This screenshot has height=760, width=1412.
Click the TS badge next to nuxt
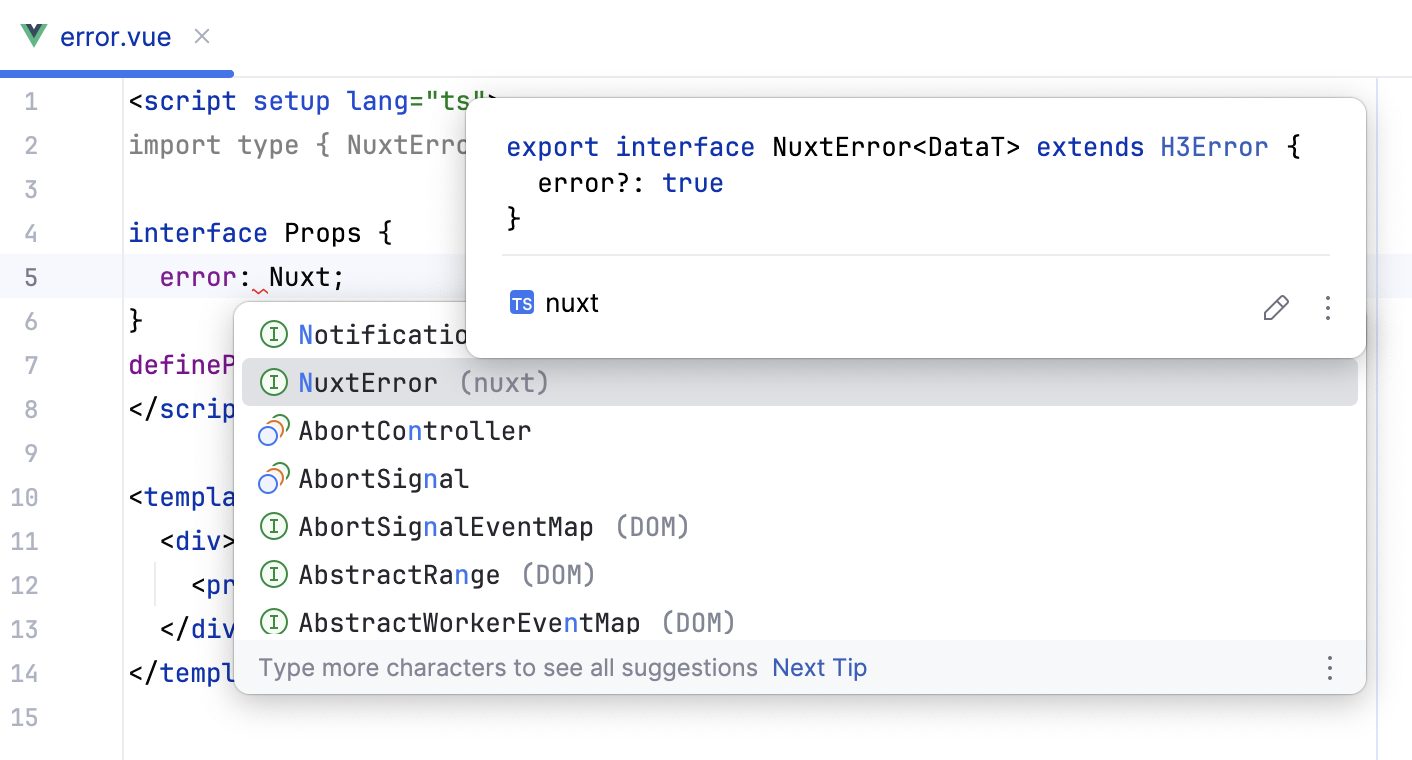pyautogui.click(x=521, y=302)
